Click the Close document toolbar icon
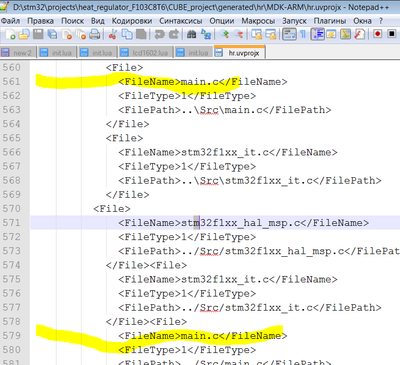Image resolution: width=400 pixels, height=365 pixels. (x=67, y=34)
